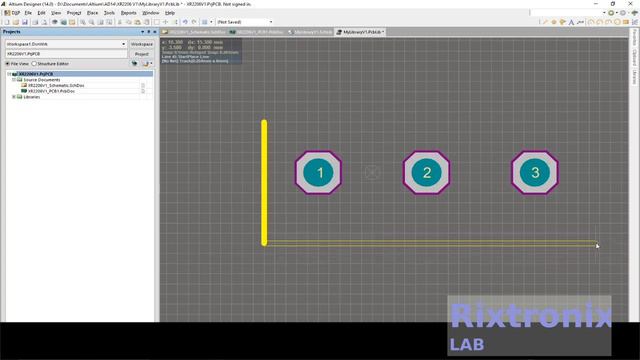Open the Projects panel menu arrow
This screenshot has width=640, height=360.
pos(142,32)
